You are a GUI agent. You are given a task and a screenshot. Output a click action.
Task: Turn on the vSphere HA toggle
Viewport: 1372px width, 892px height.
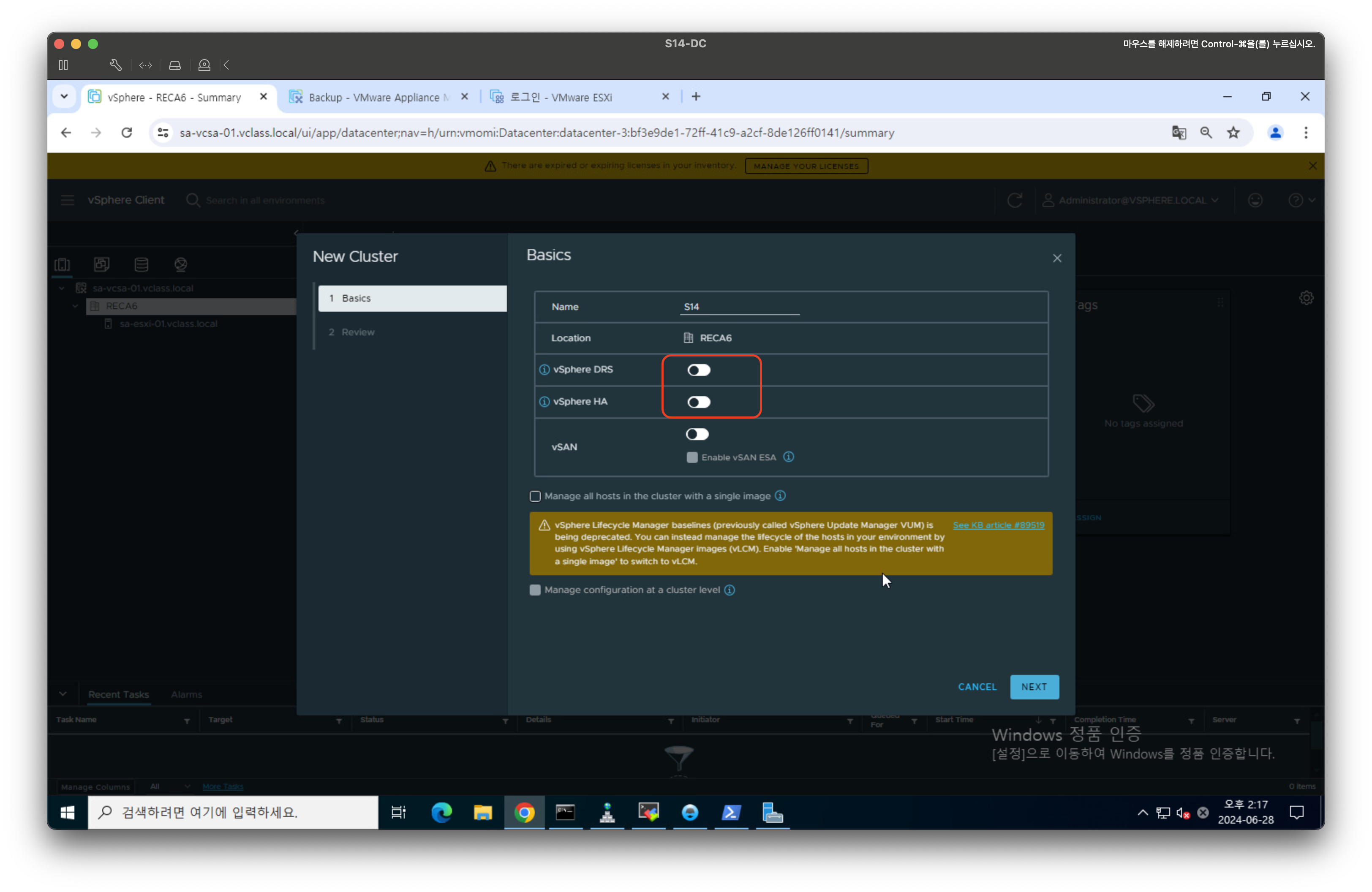[x=698, y=402]
